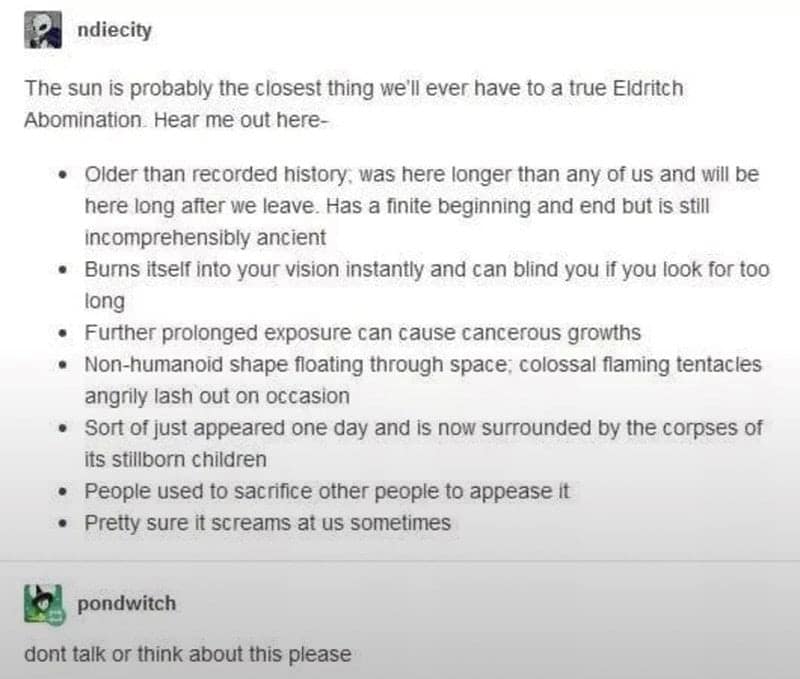
Task: Visit the pondwitch blog username link
Action: (126, 603)
